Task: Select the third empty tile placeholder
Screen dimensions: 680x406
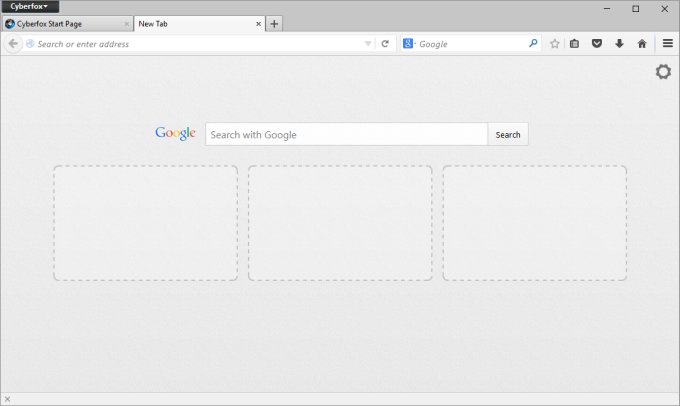Action: 534,223
